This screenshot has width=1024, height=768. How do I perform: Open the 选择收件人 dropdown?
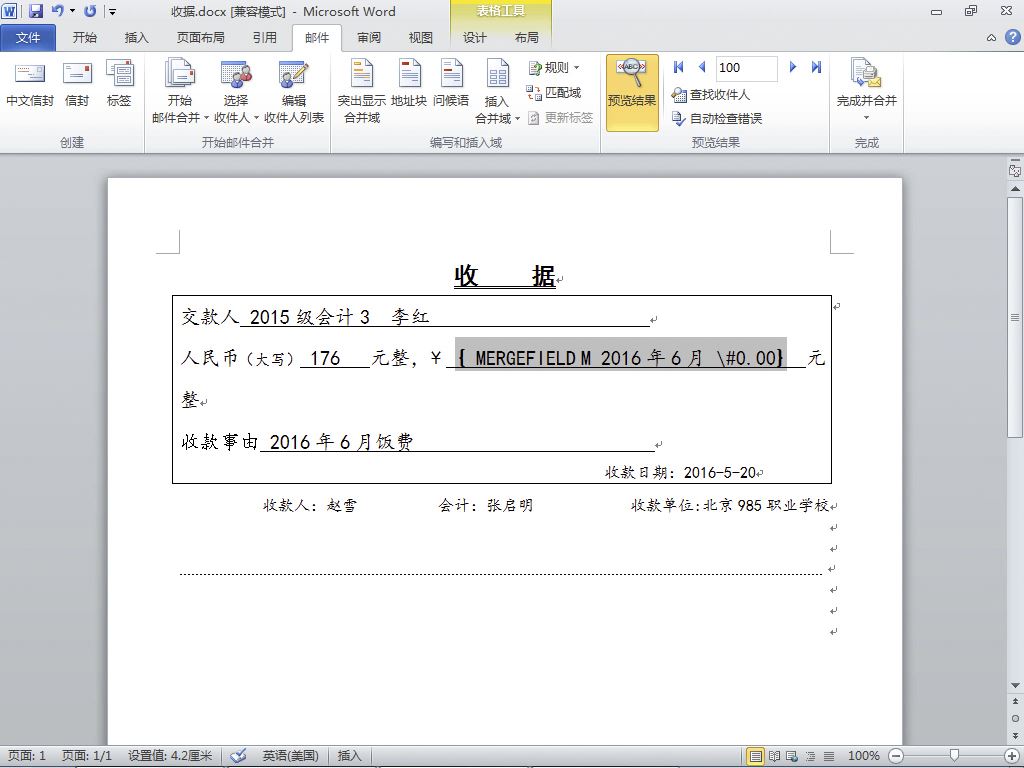(236, 91)
